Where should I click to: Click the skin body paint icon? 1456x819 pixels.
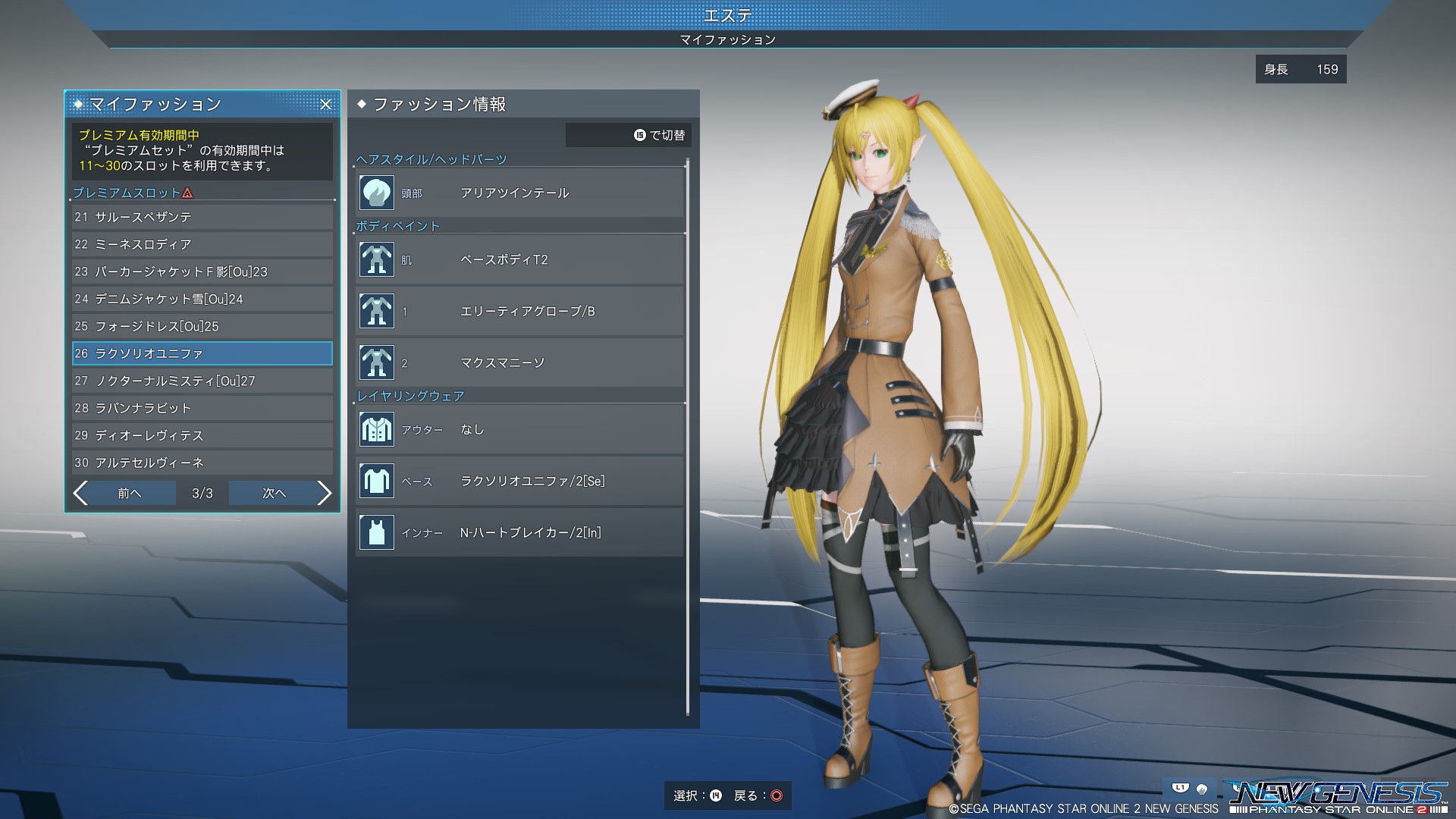click(376, 259)
